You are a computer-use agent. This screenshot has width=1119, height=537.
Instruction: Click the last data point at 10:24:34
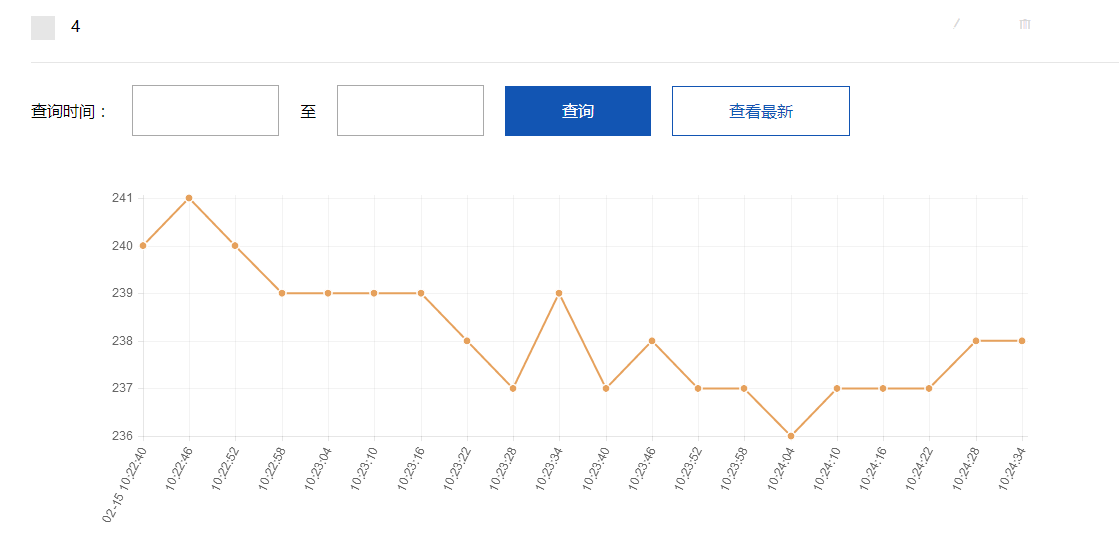(x=1022, y=341)
